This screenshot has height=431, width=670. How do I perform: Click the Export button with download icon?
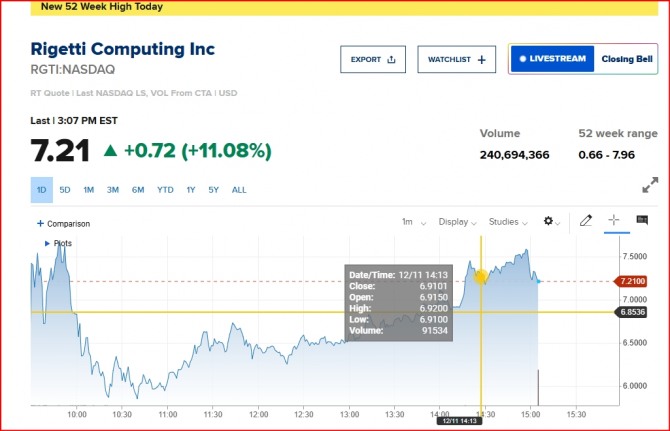pos(374,60)
